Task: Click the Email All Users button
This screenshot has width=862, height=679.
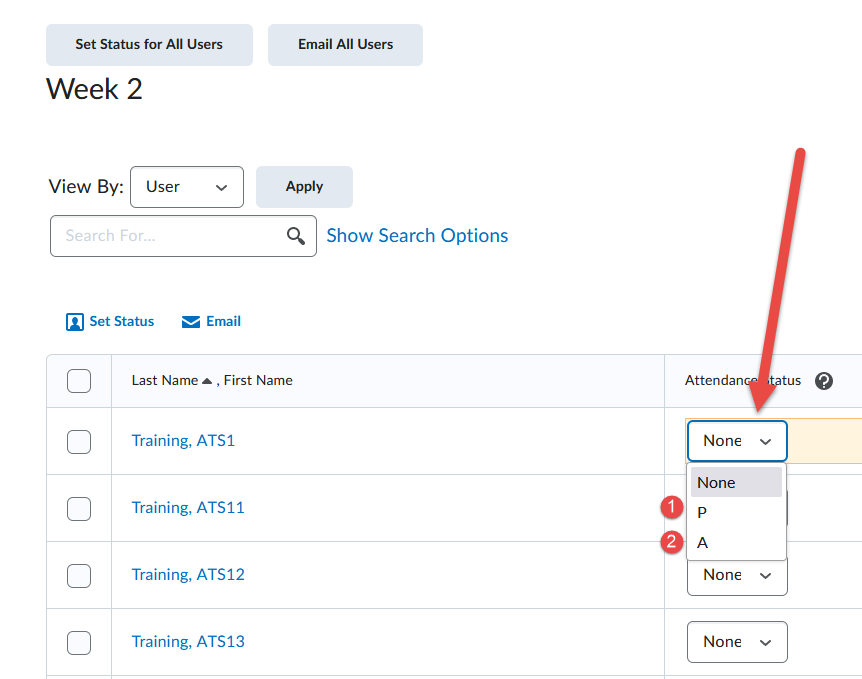Action: coord(345,45)
